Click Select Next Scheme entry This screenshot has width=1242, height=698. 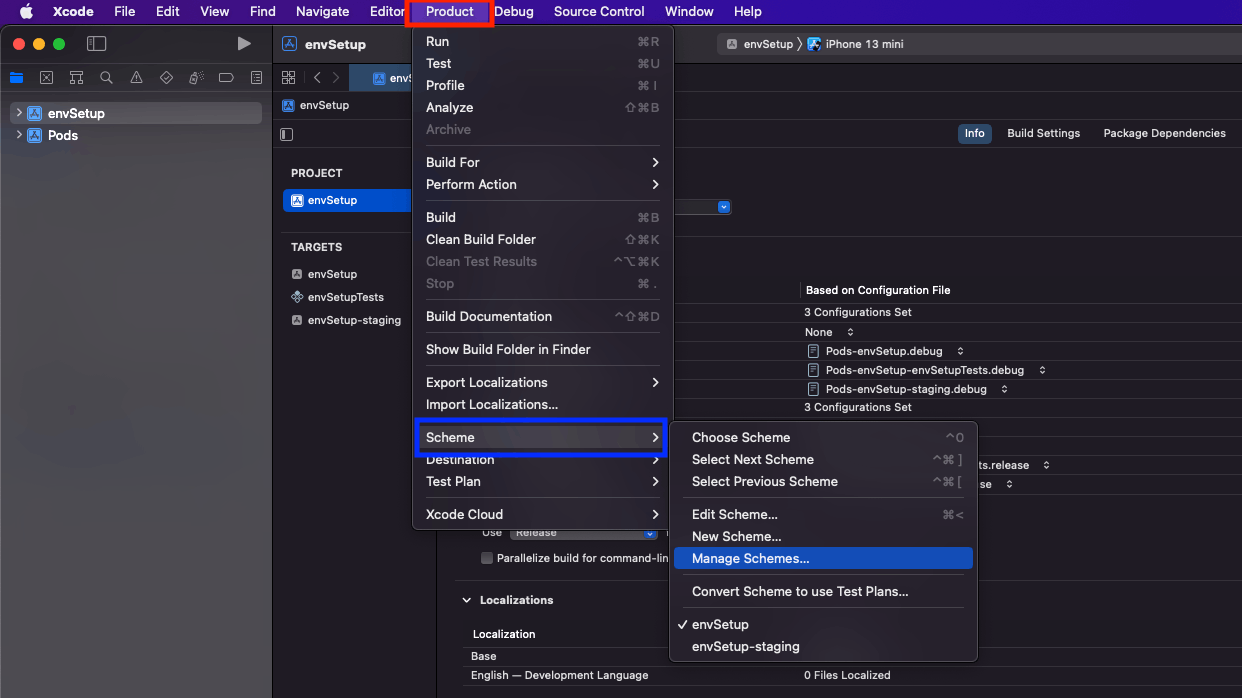point(823,459)
